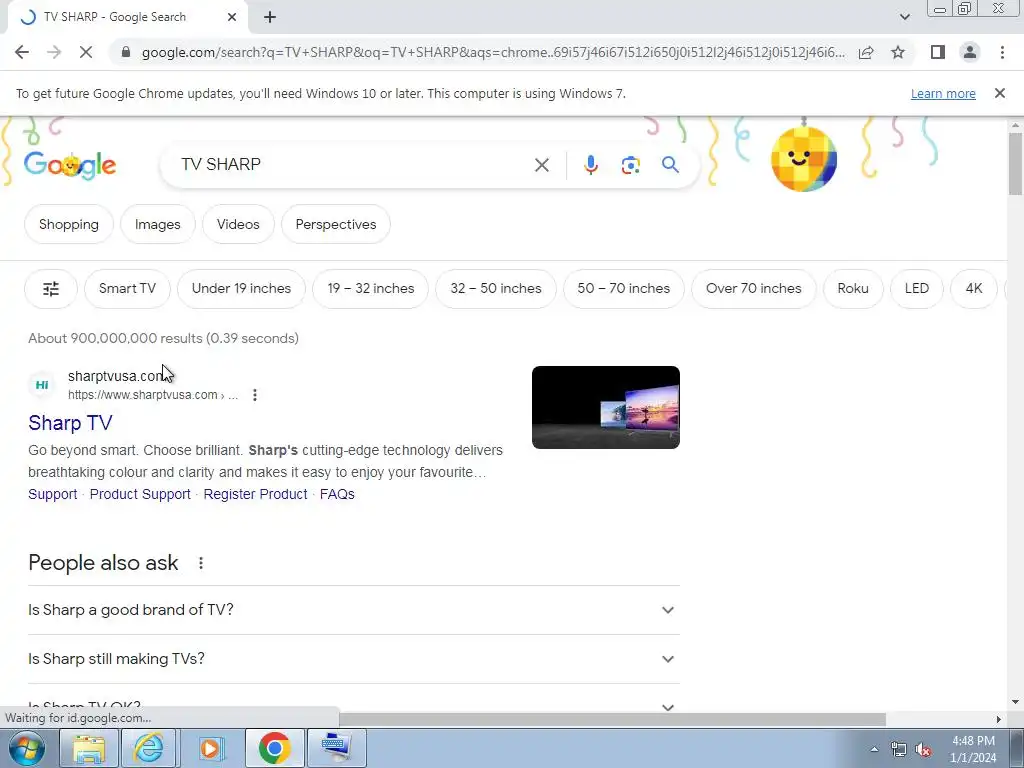Image resolution: width=1024 pixels, height=768 pixels.
Task: Click the vertical scrollbar thumb
Action: click(x=1014, y=163)
